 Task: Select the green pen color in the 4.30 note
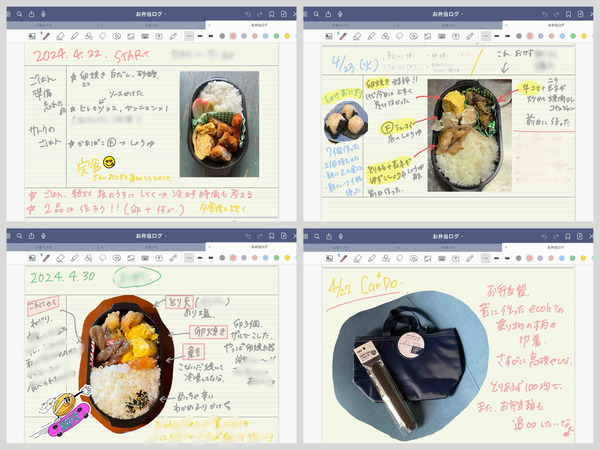pyautogui.click(x=276, y=258)
